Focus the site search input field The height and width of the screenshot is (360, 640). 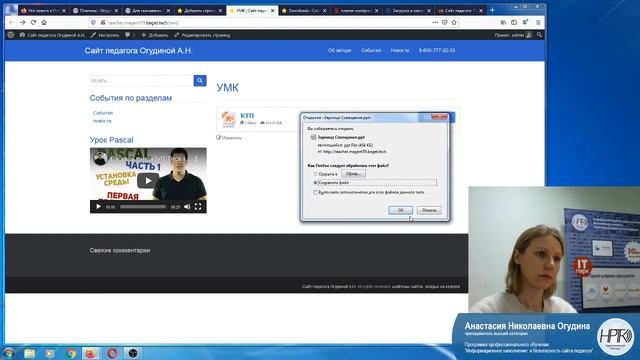141,80
